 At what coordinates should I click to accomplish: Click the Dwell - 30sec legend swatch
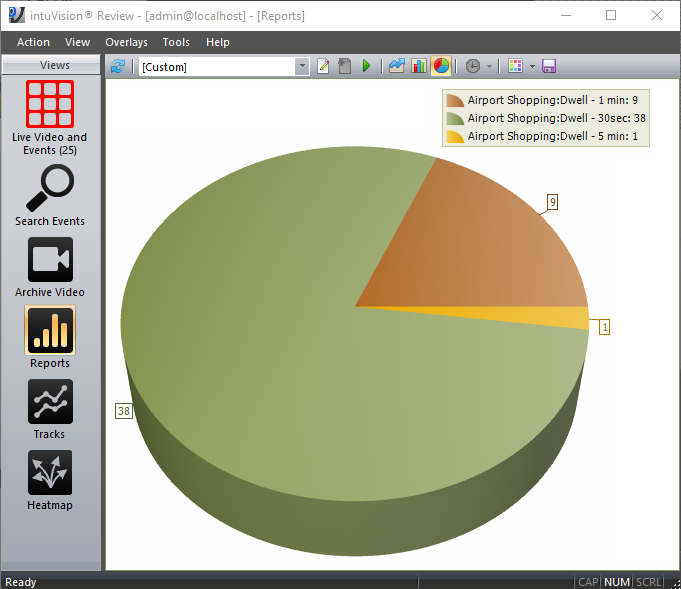point(455,119)
